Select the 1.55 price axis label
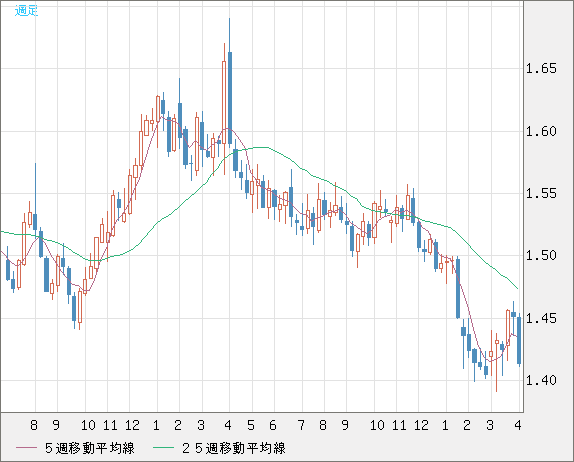This screenshot has width=574, height=462. pyautogui.click(x=541, y=193)
